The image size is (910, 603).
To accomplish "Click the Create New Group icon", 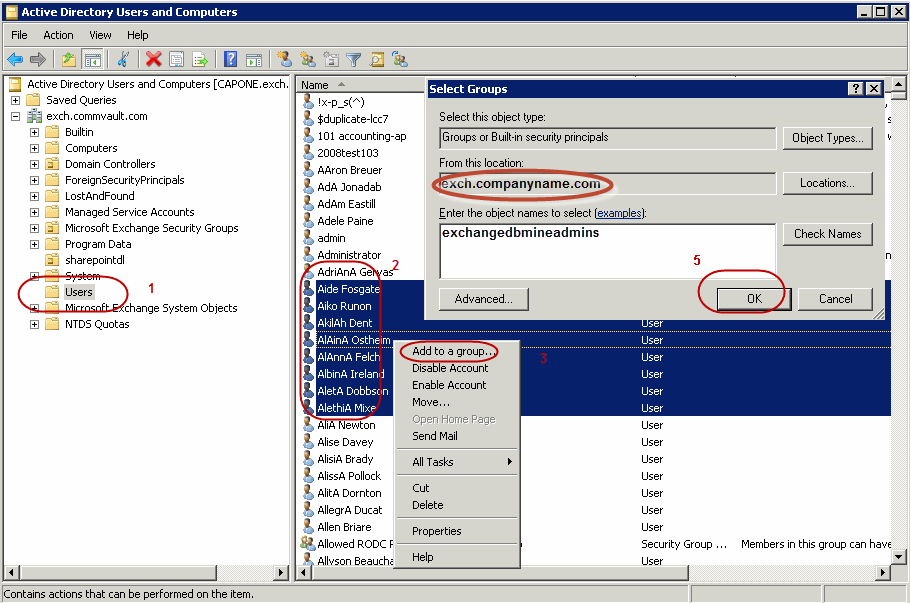I will [x=308, y=59].
